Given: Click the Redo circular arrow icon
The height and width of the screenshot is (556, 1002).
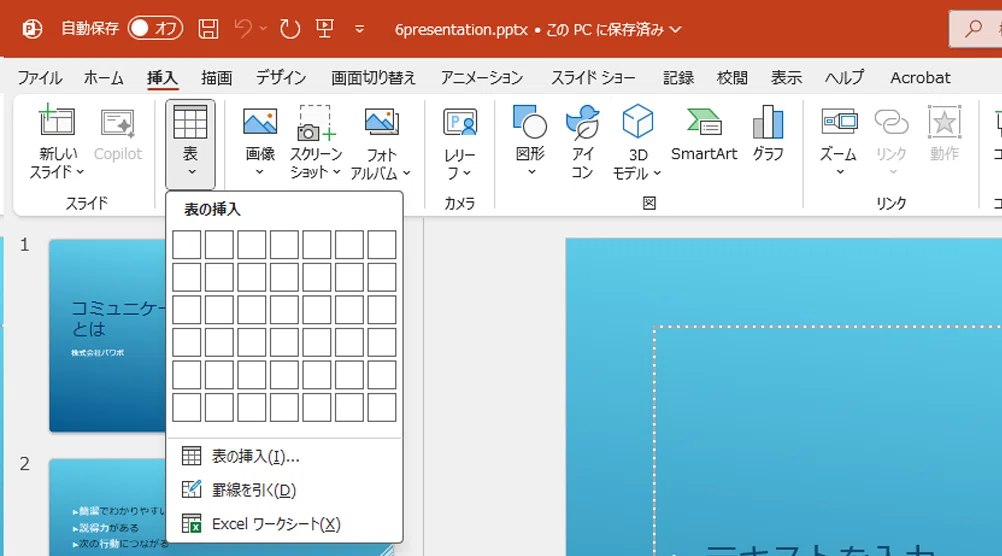Looking at the screenshot, I should click(289, 29).
